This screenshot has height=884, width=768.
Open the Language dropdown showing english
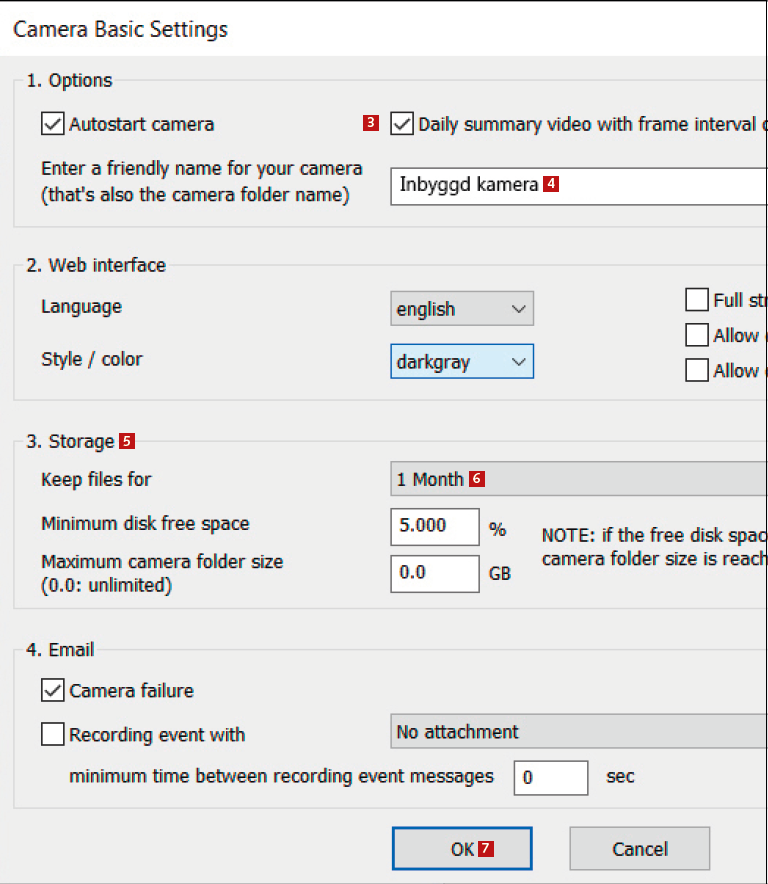(461, 310)
